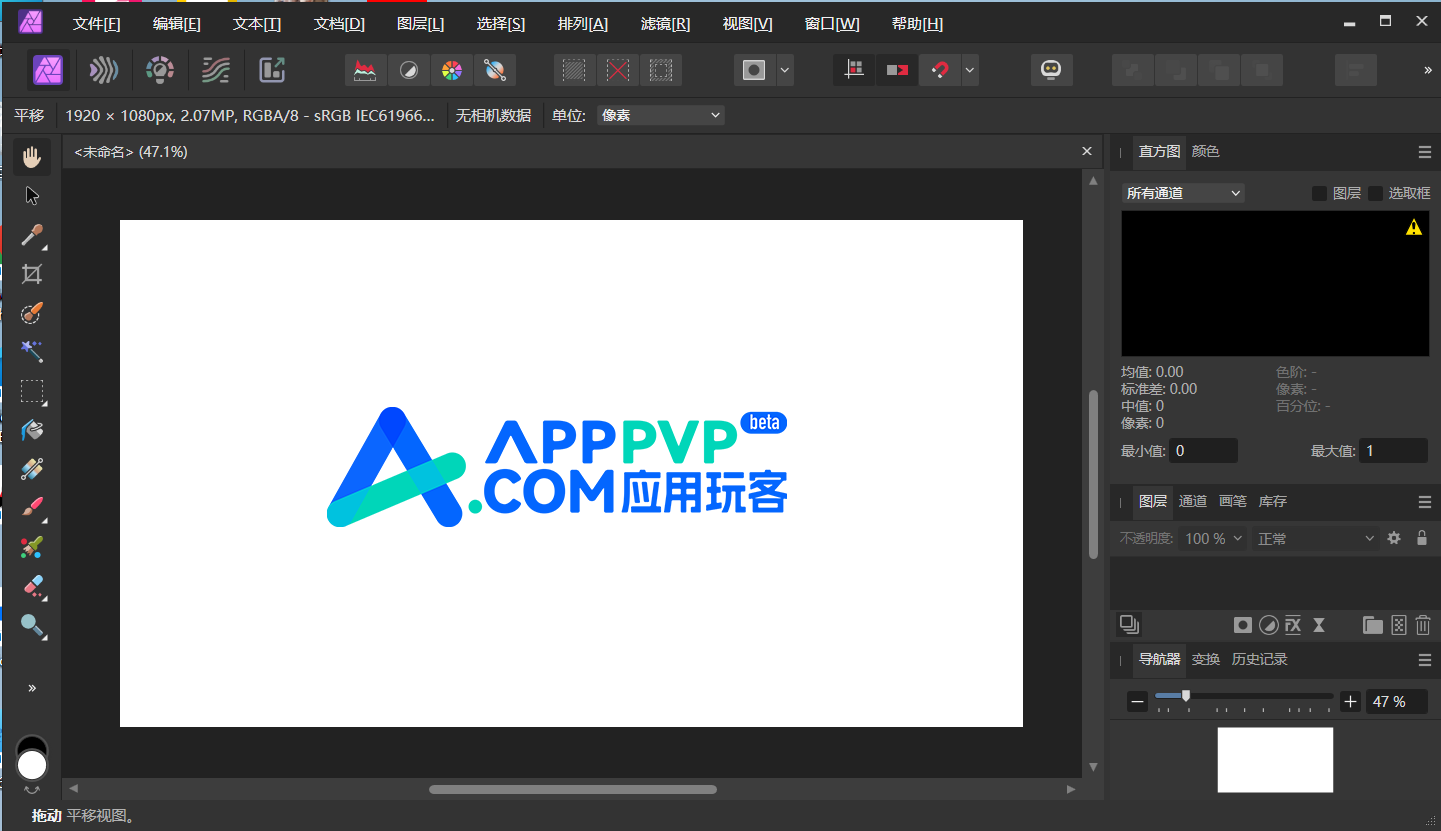The height and width of the screenshot is (831, 1441).
Task: Click the 最小值 input field
Action: pyautogui.click(x=1203, y=451)
